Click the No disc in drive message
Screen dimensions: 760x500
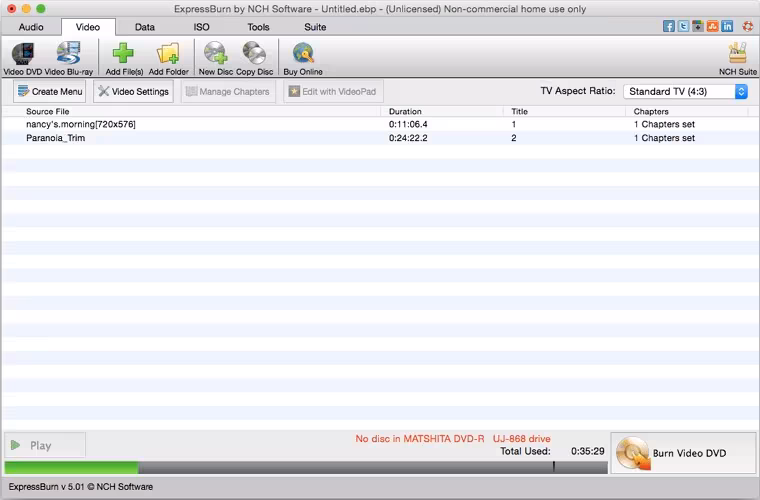coord(453,439)
